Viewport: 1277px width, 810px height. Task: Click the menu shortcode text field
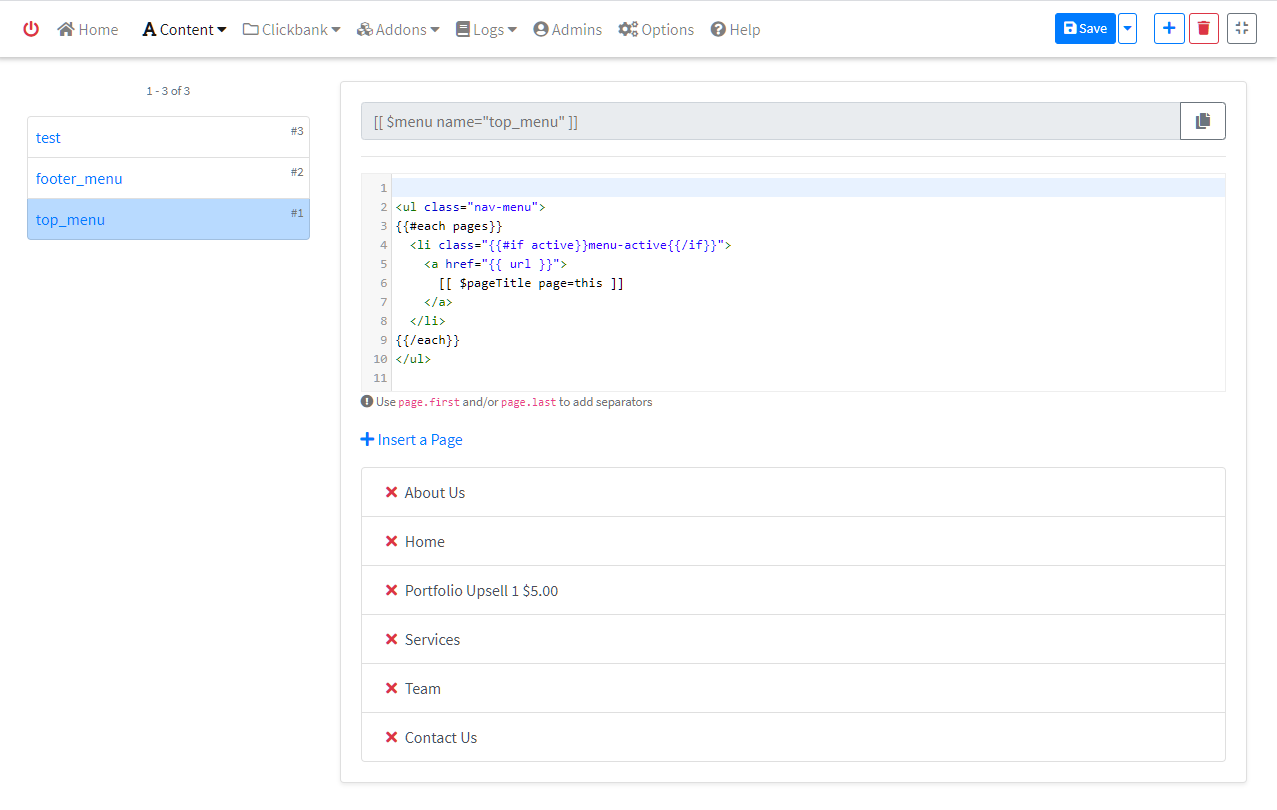click(x=770, y=121)
